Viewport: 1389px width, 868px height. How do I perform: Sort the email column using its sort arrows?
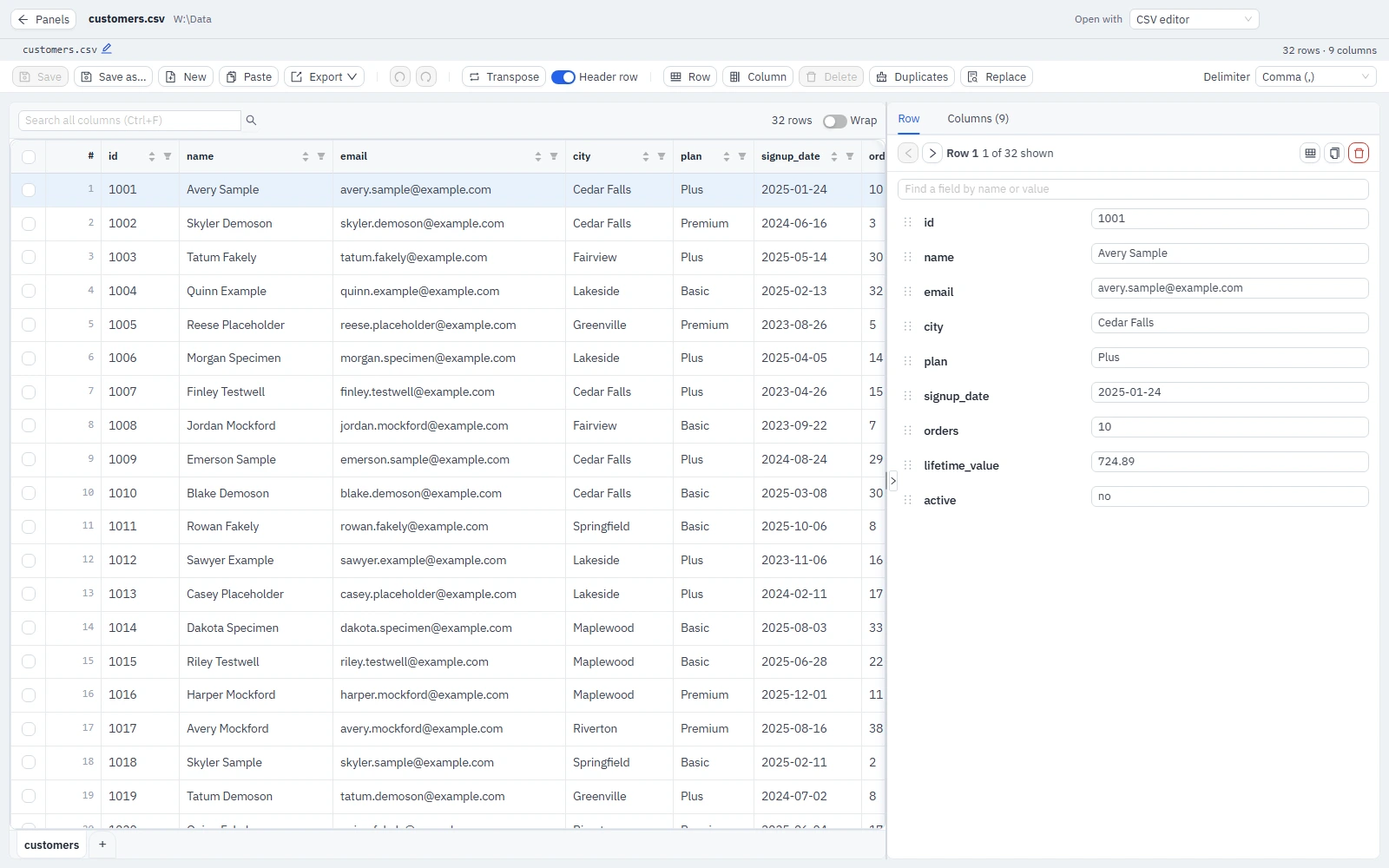[x=538, y=156]
